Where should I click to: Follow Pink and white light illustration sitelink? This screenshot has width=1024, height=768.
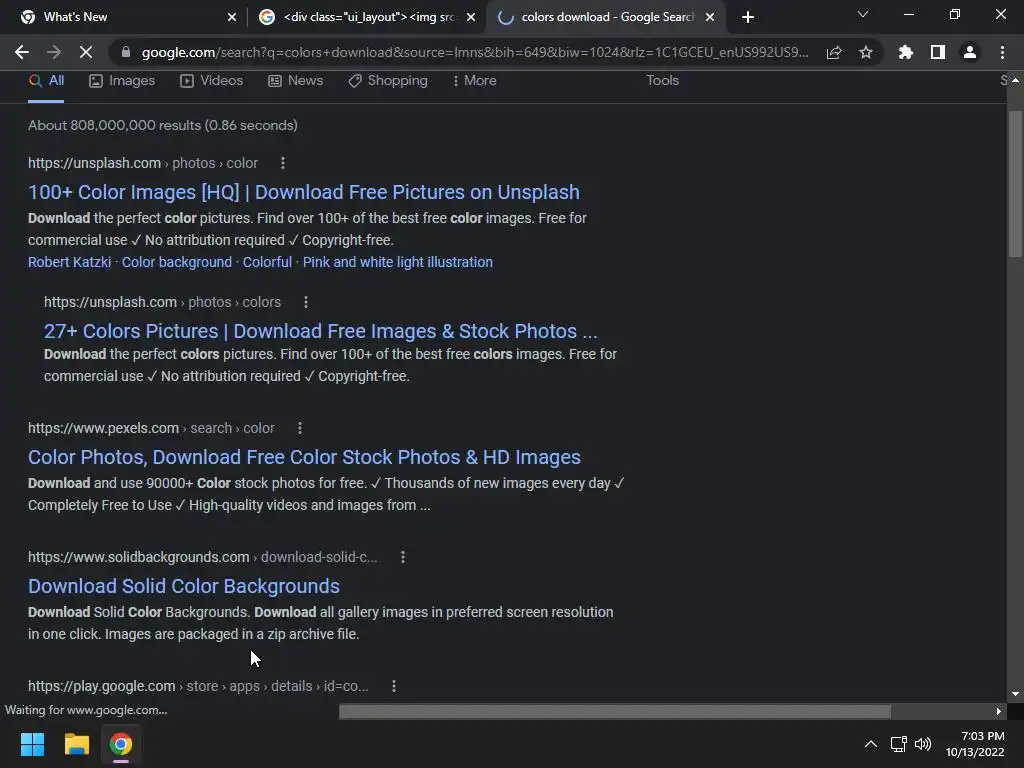398,263
